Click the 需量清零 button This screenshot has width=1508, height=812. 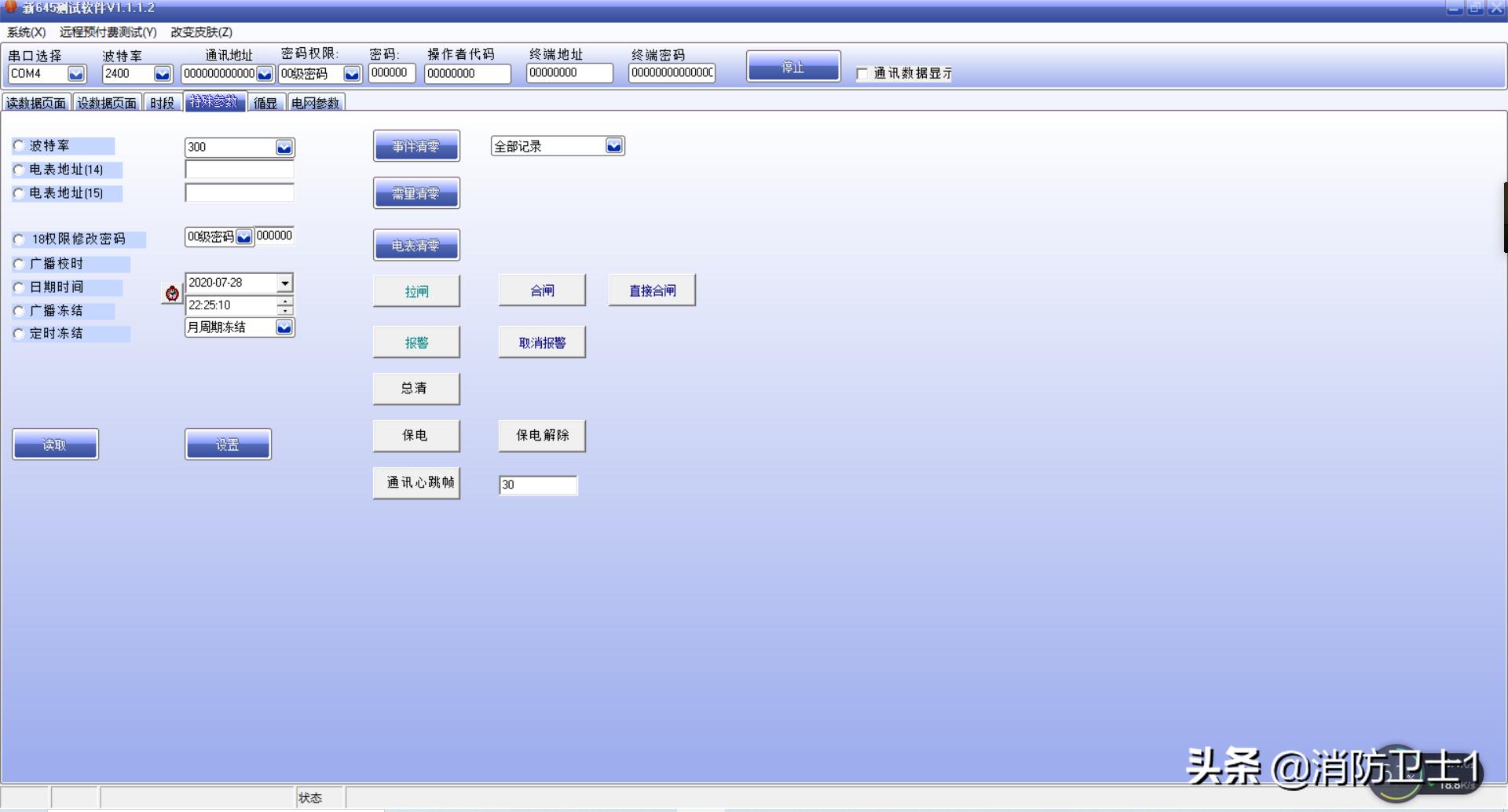(x=416, y=194)
